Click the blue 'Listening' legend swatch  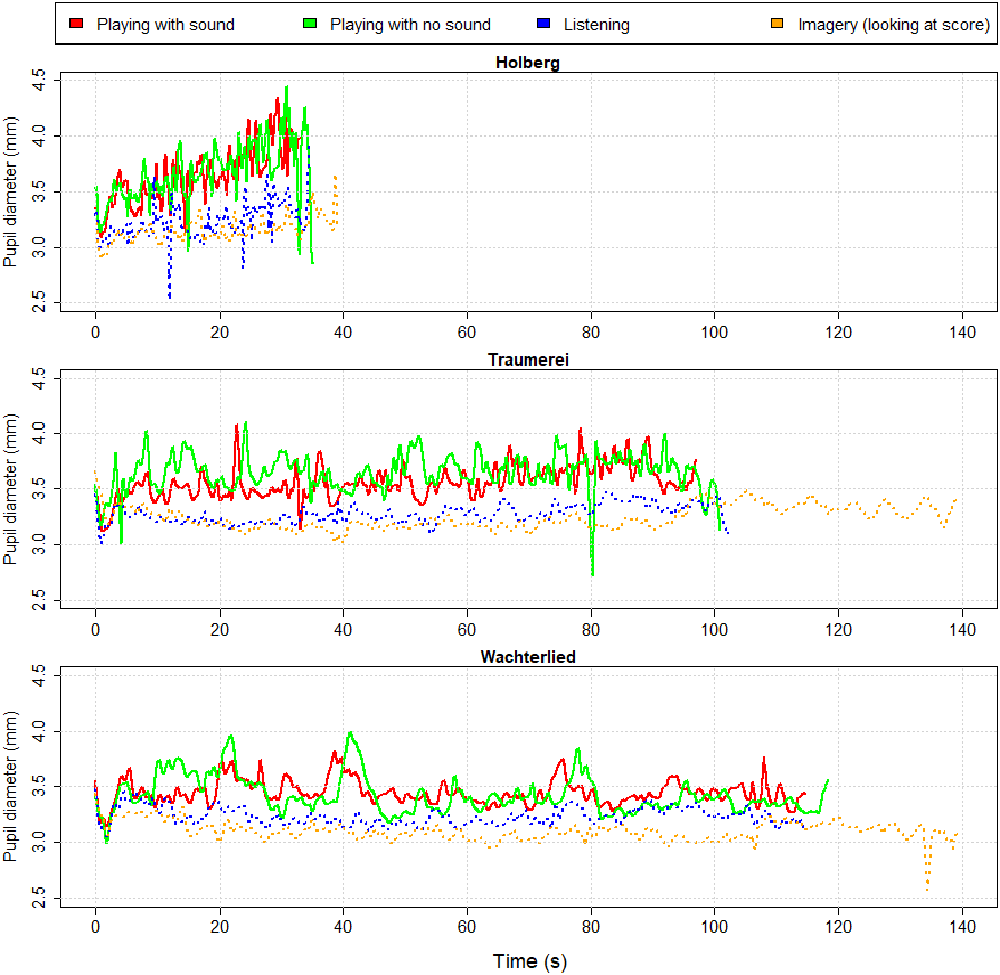point(543,24)
